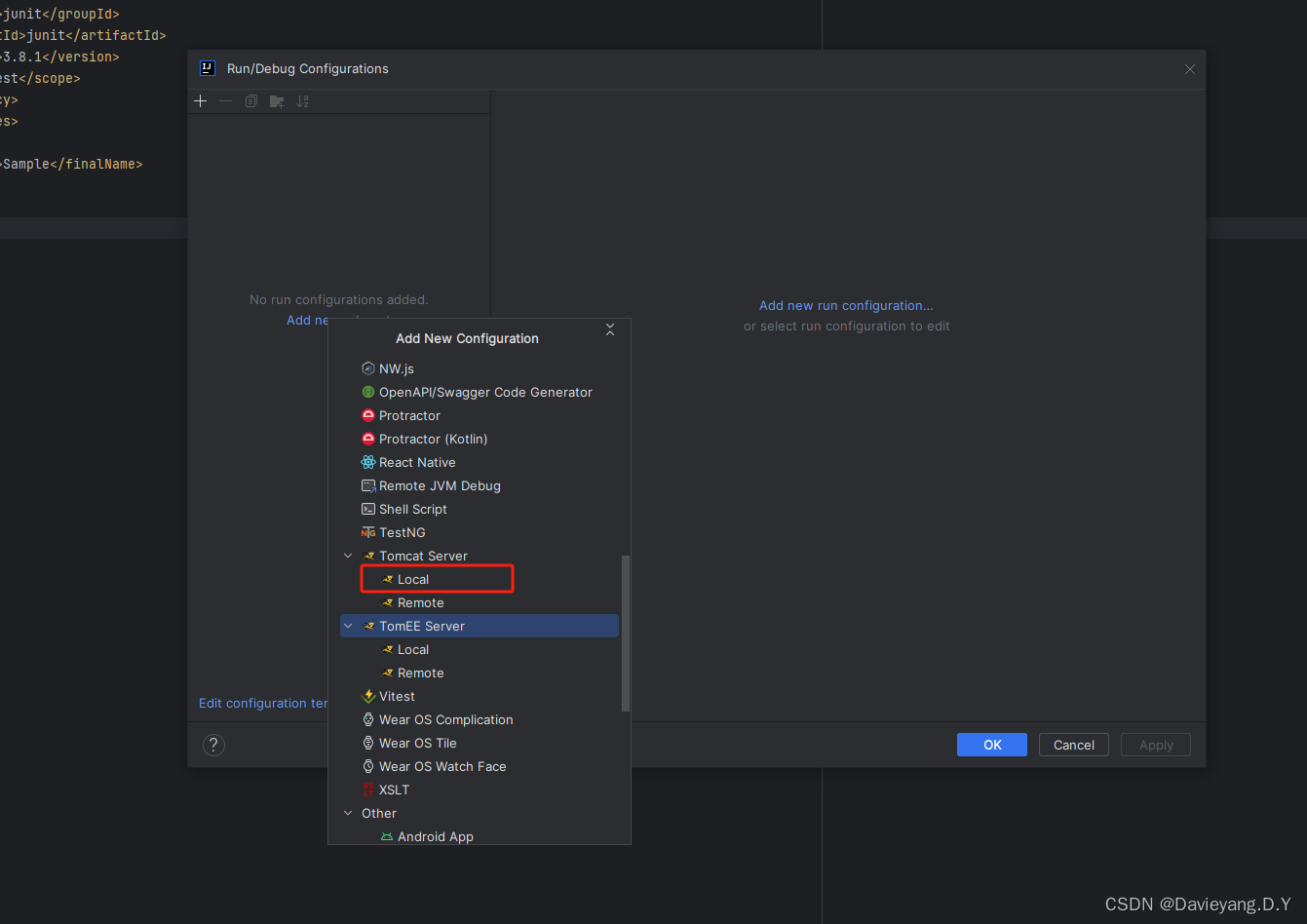Click the Shell Script terminal icon

click(368, 509)
